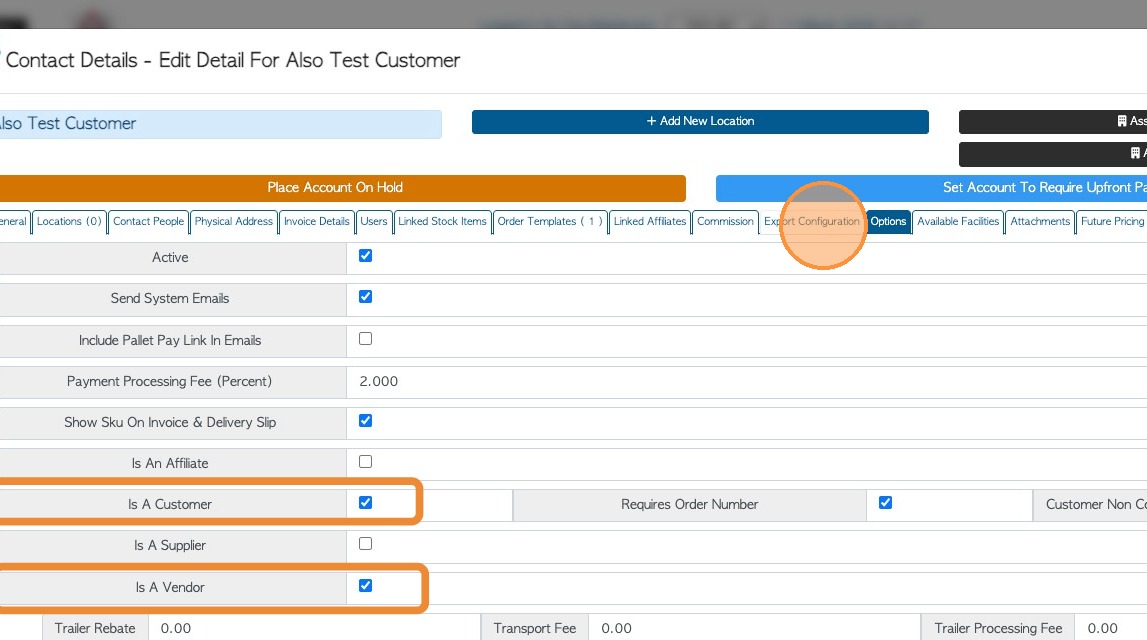1147x640 pixels.
Task: Click Set Account To Require Upfront Payment
Action: pos(930,188)
